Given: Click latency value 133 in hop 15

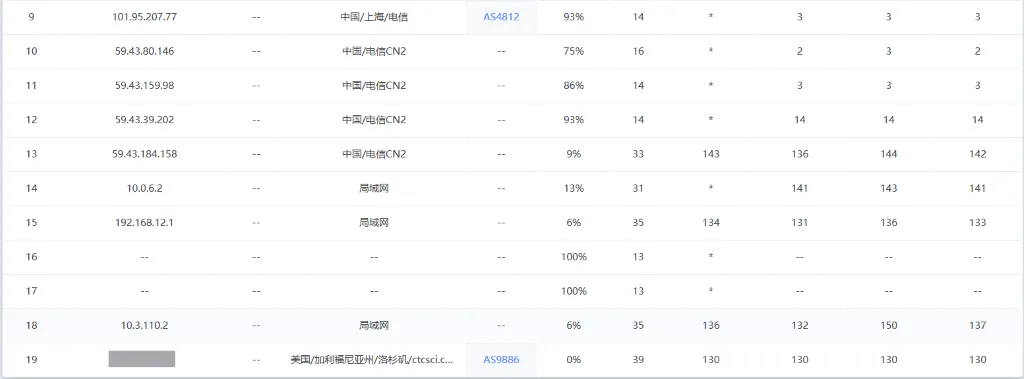Looking at the screenshot, I should 978,222.
